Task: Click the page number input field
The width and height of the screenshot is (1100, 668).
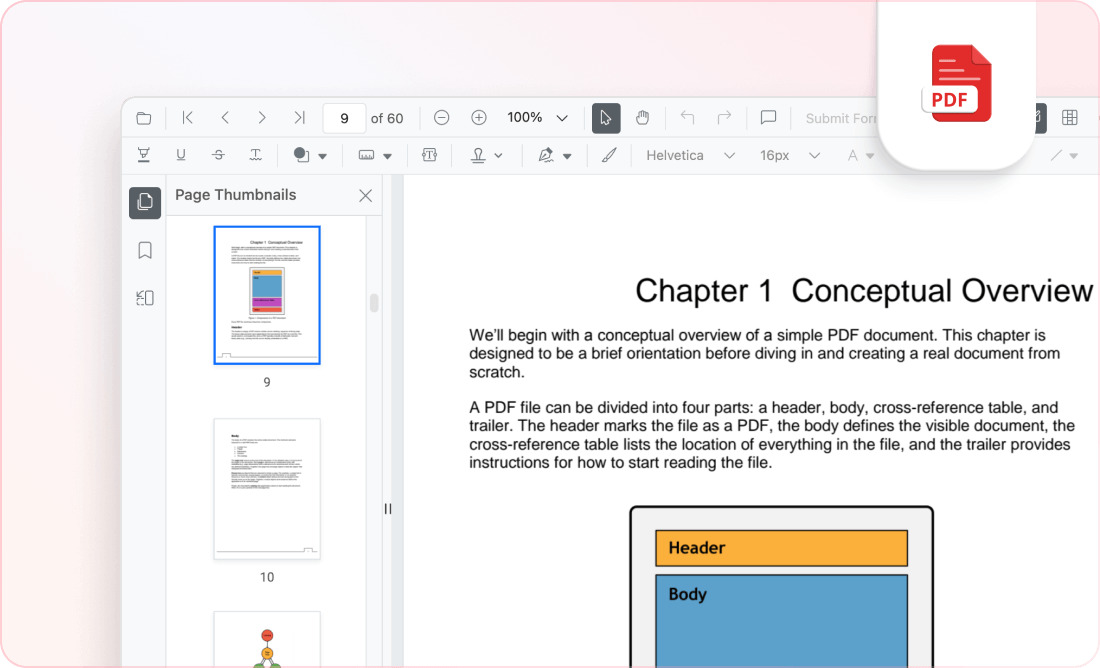Action: (344, 118)
